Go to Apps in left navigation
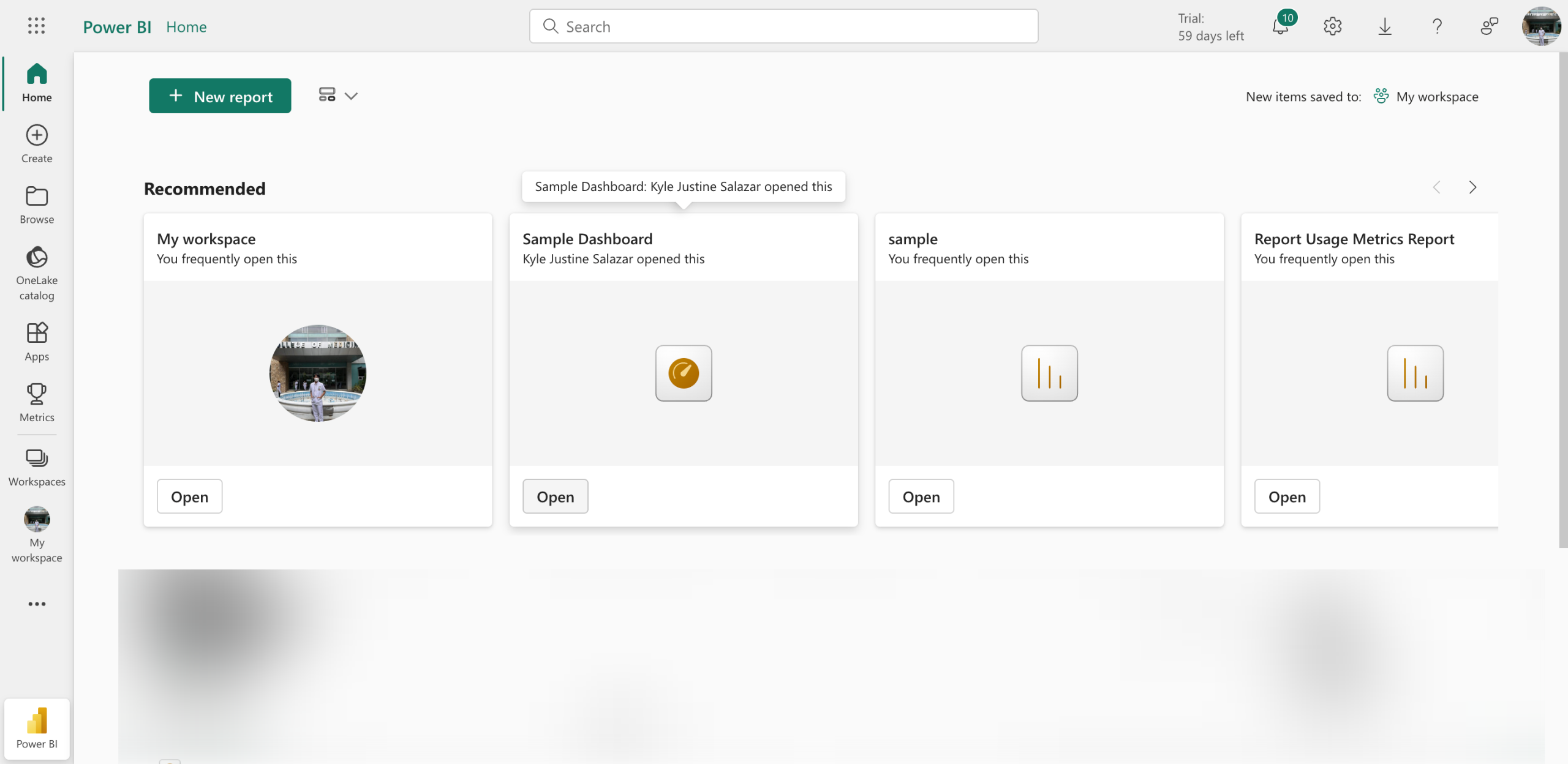The width and height of the screenshot is (1568, 764). pyautogui.click(x=37, y=342)
